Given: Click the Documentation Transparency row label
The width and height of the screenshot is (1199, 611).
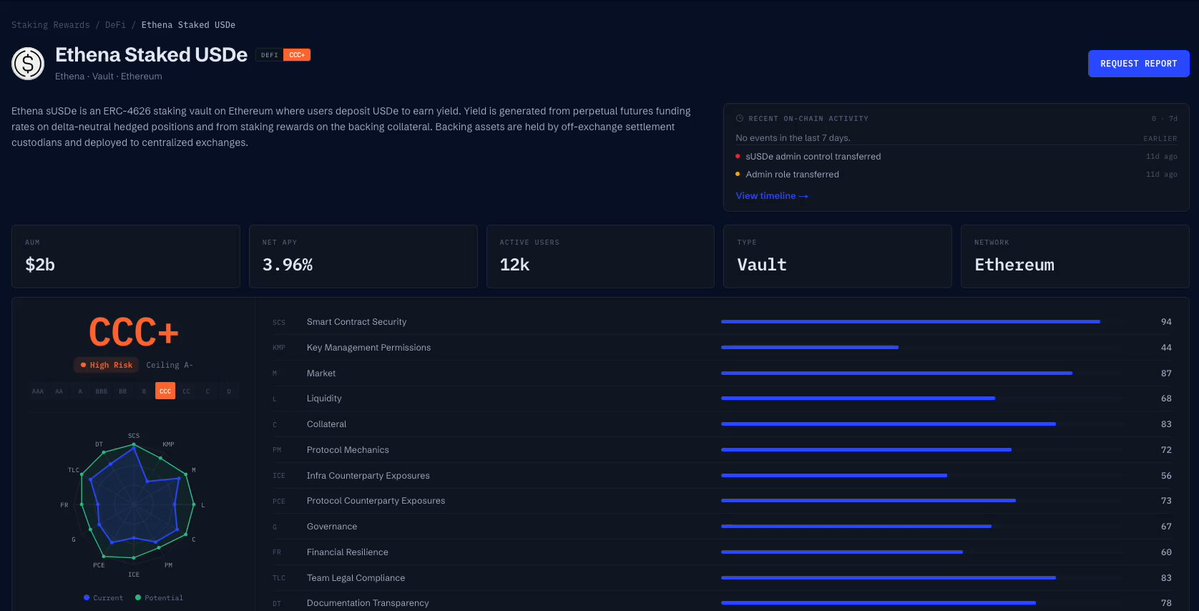Looking at the screenshot, I should point(368,603).
